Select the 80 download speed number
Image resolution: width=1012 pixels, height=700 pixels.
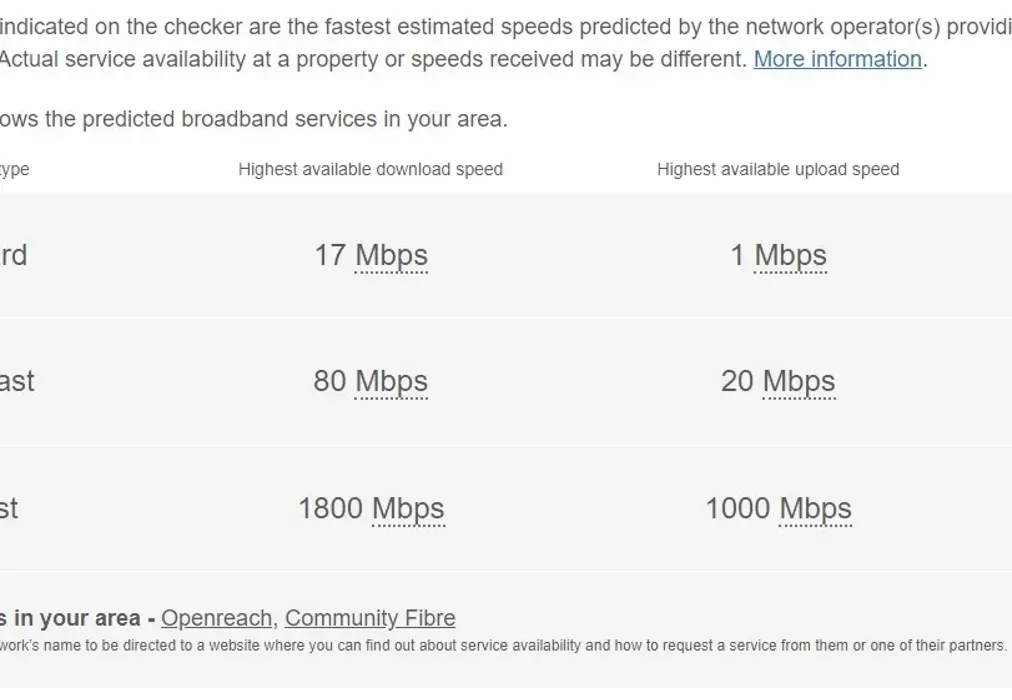pyautogui.click(x=330, y=382)
